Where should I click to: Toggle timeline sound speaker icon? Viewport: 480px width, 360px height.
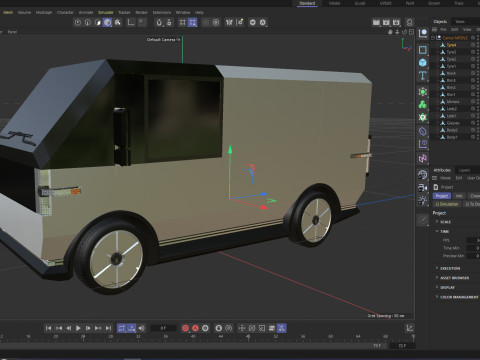(x=142, y=328)
